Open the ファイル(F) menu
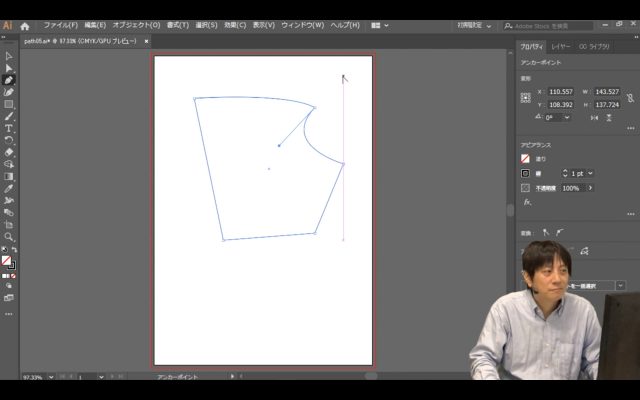 [60, 24]
